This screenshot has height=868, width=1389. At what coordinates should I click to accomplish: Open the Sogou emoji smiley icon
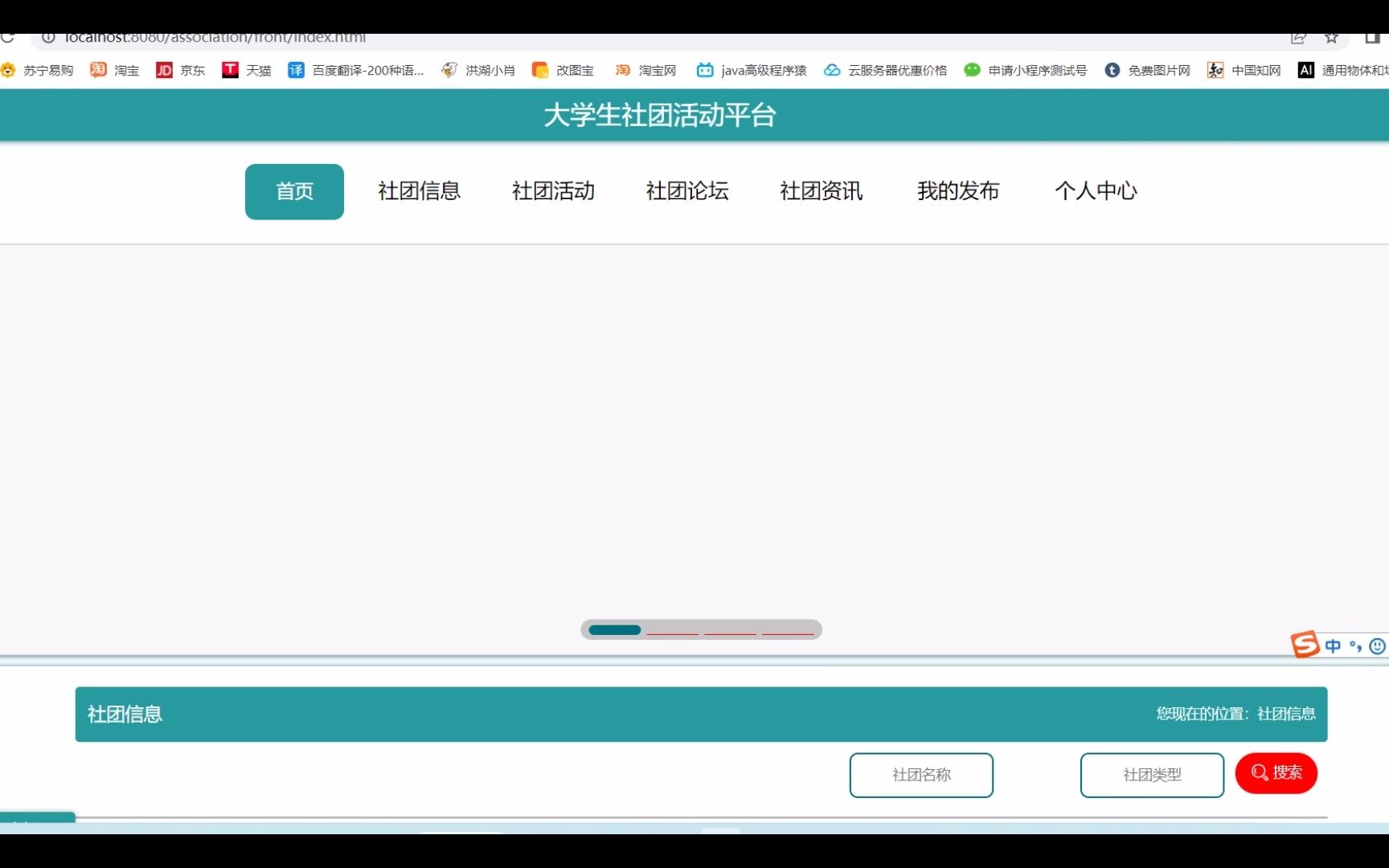(x=1377, y=646)
